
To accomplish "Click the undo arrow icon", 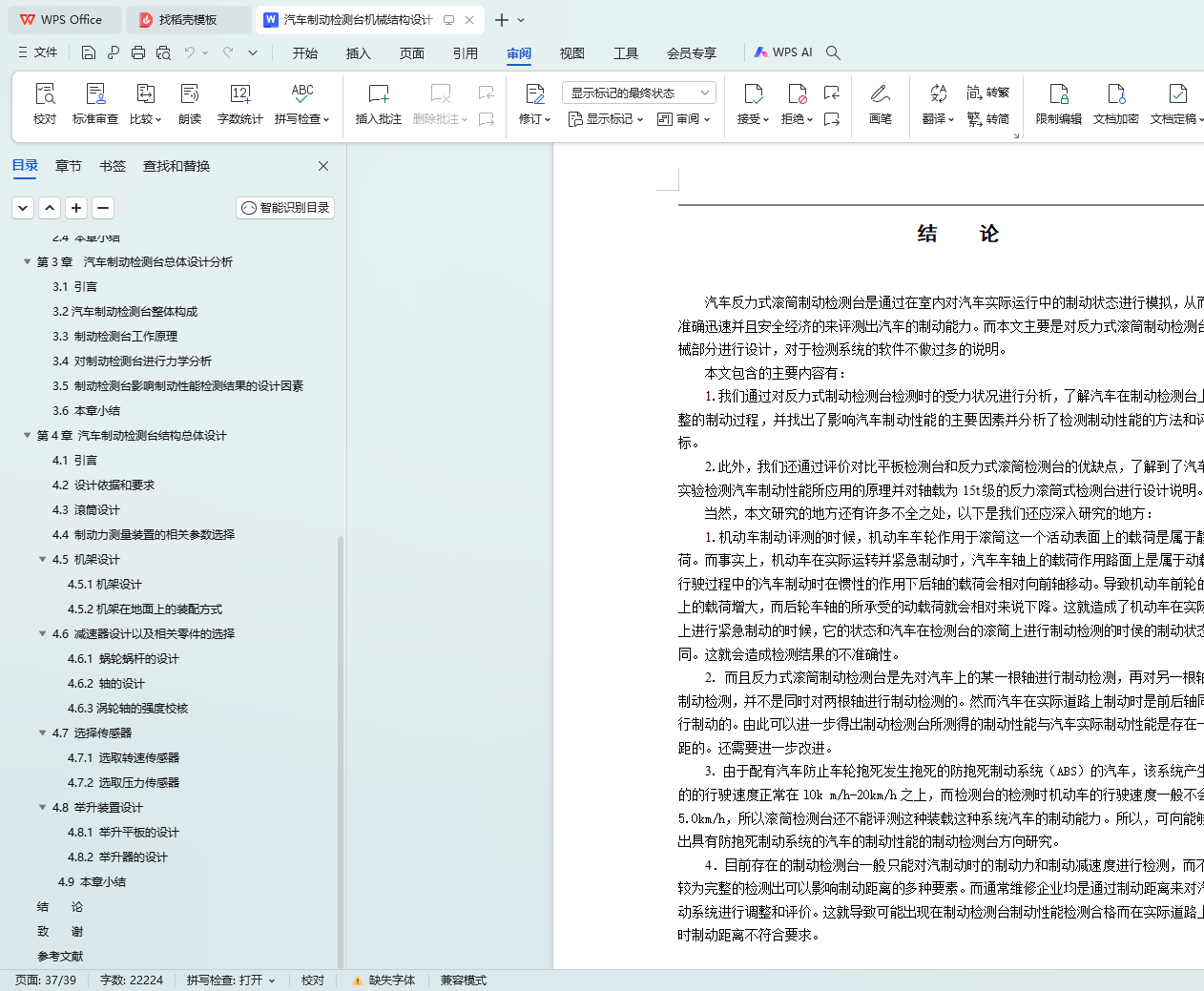I will [190, 52].
